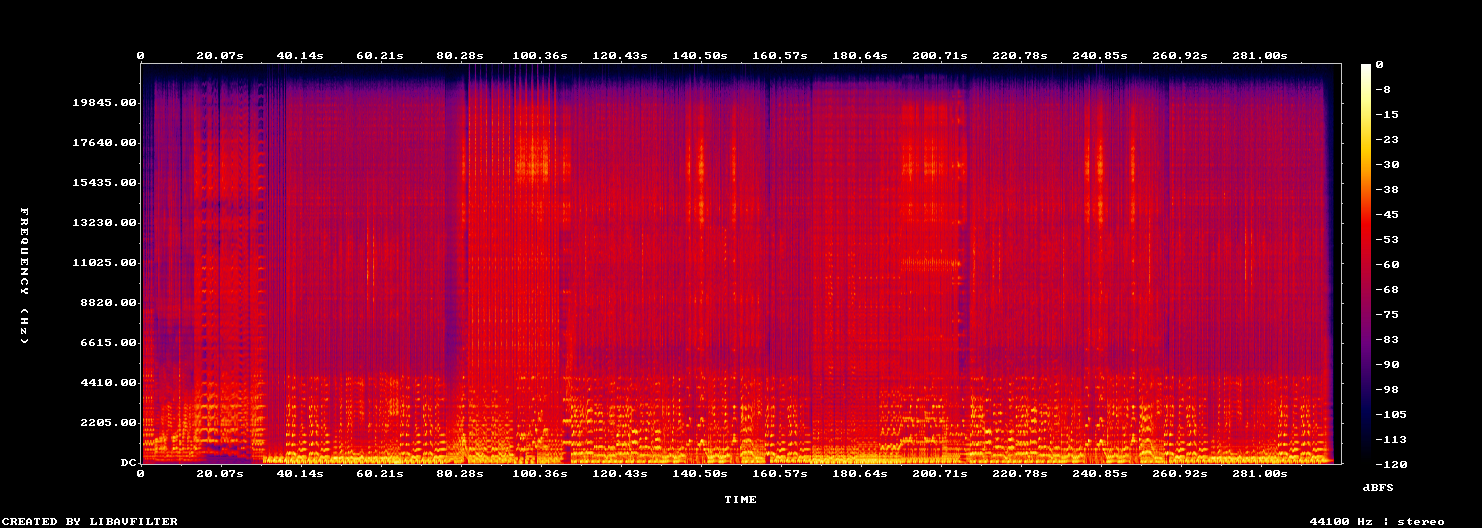Viewport: 1482px width, 528px height.
Task: Select the -83 dBFS scale value
Action: (x=1386, y=340)
